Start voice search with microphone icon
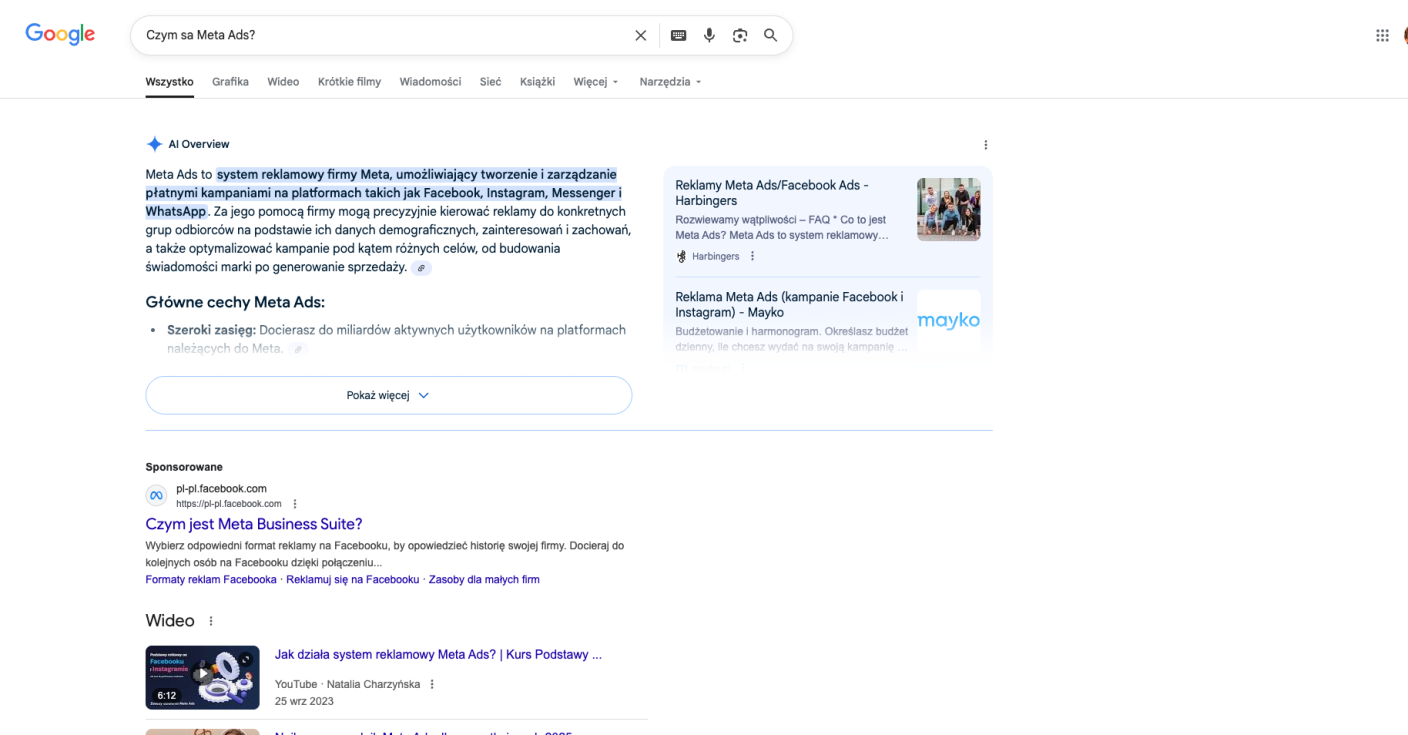 (709, 35)
